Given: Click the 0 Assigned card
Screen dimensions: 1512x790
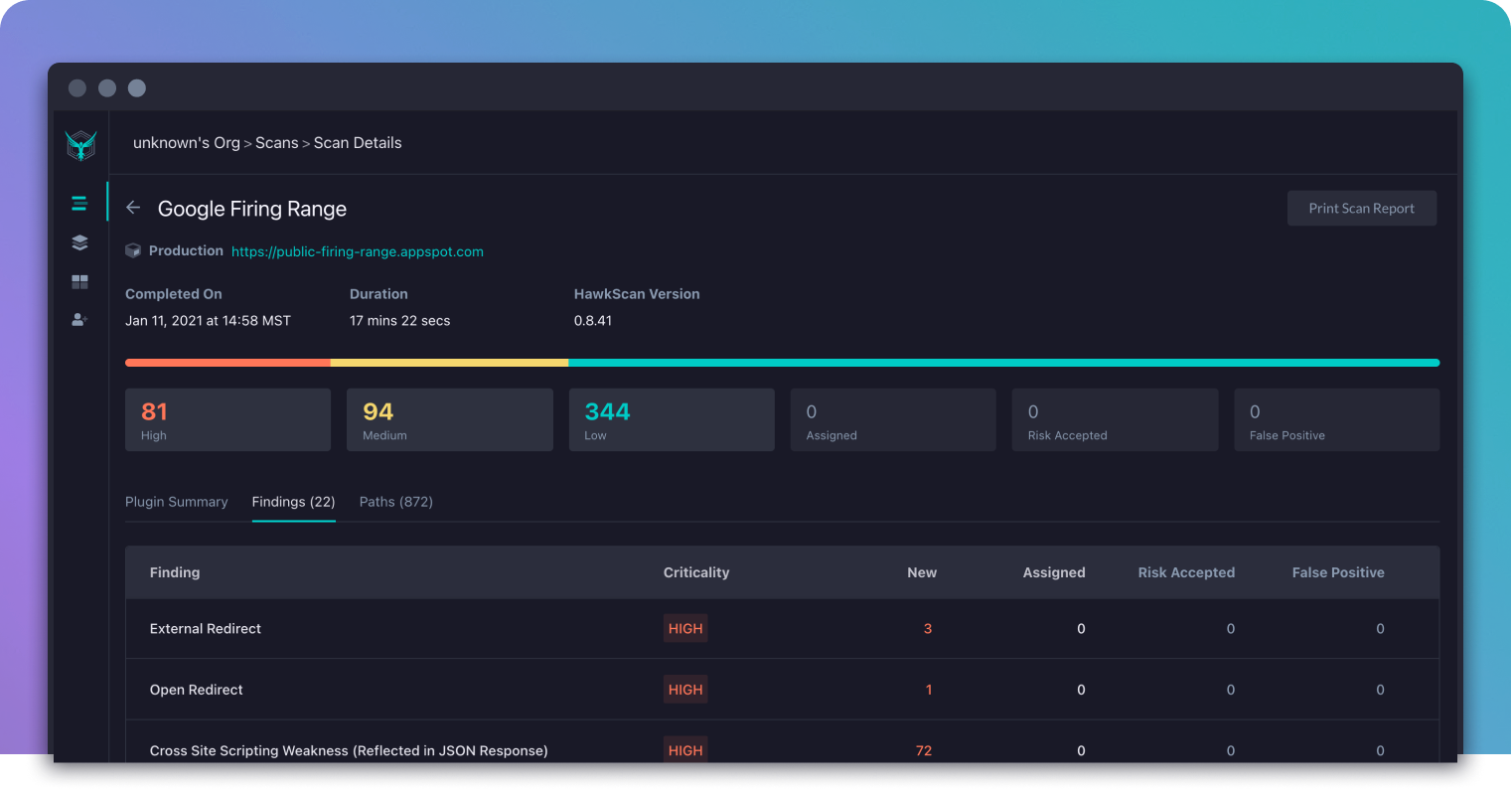Looking at the screenshot, I should point(893,420).
